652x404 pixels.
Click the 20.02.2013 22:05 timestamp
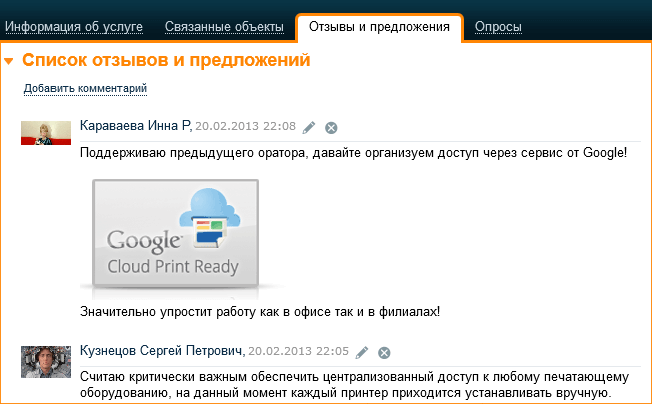[299, 351]
